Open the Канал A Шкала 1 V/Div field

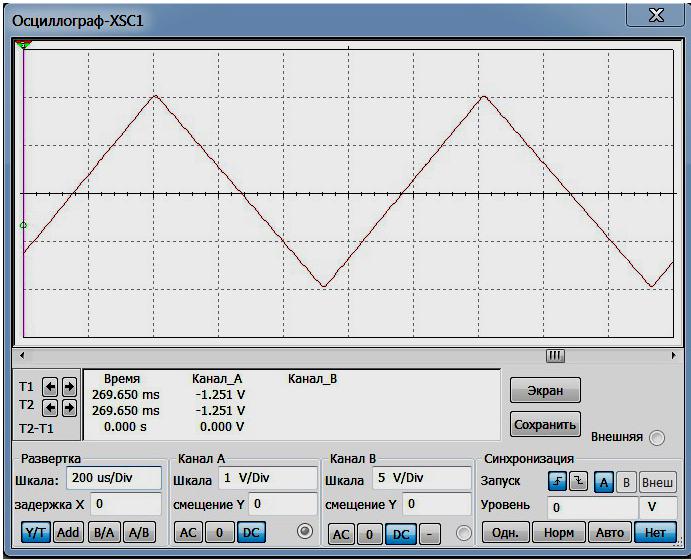[268, 478]
